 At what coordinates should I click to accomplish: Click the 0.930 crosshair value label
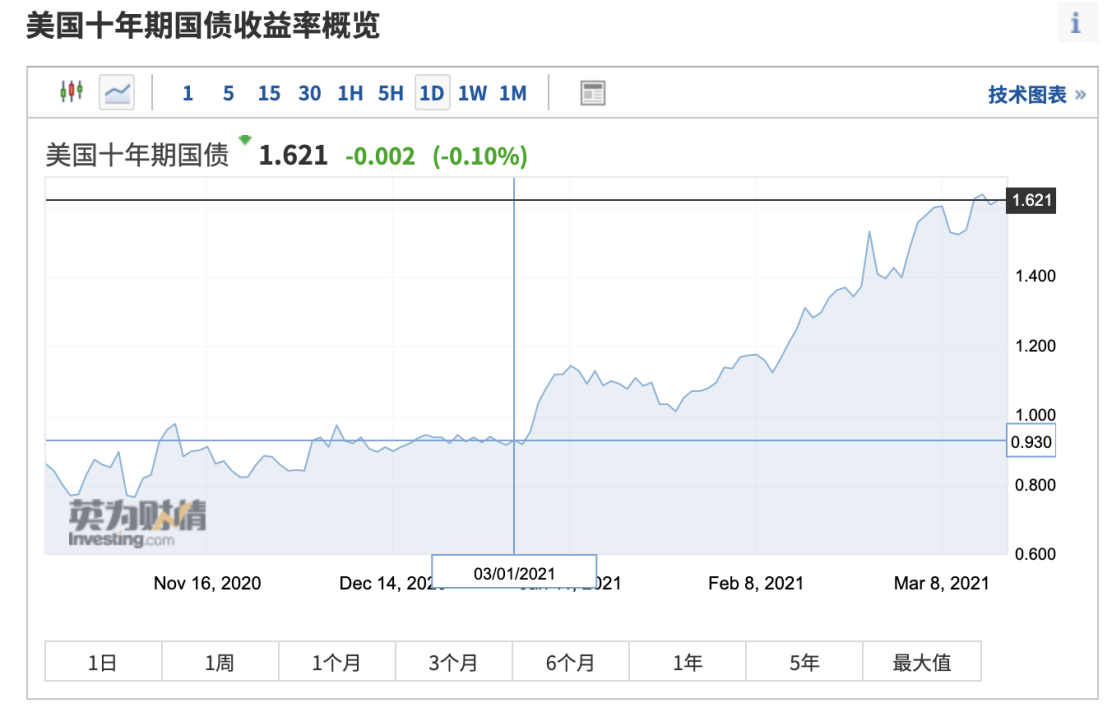(x=1031, y=441)
